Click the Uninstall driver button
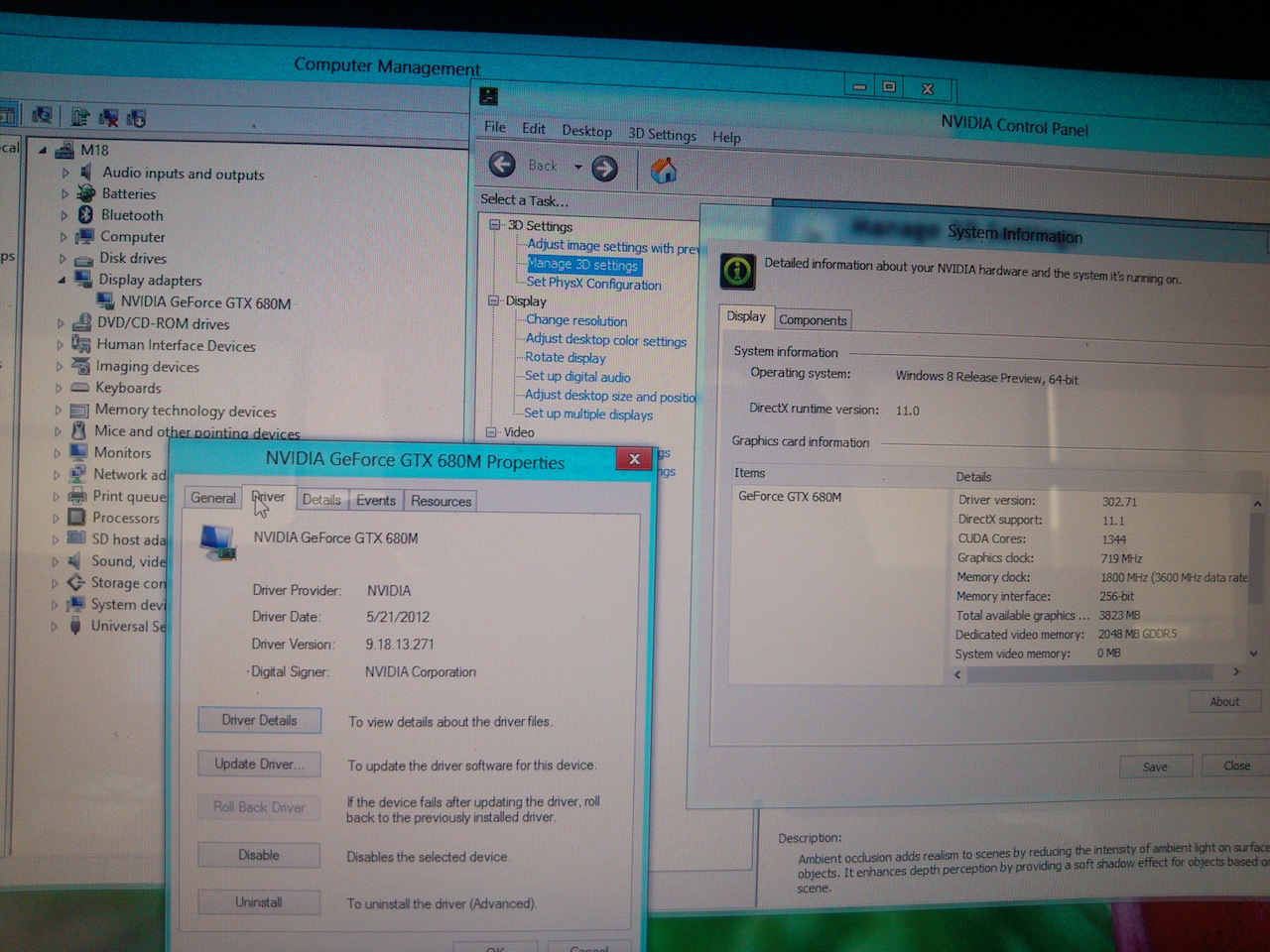 click(259, 902)
